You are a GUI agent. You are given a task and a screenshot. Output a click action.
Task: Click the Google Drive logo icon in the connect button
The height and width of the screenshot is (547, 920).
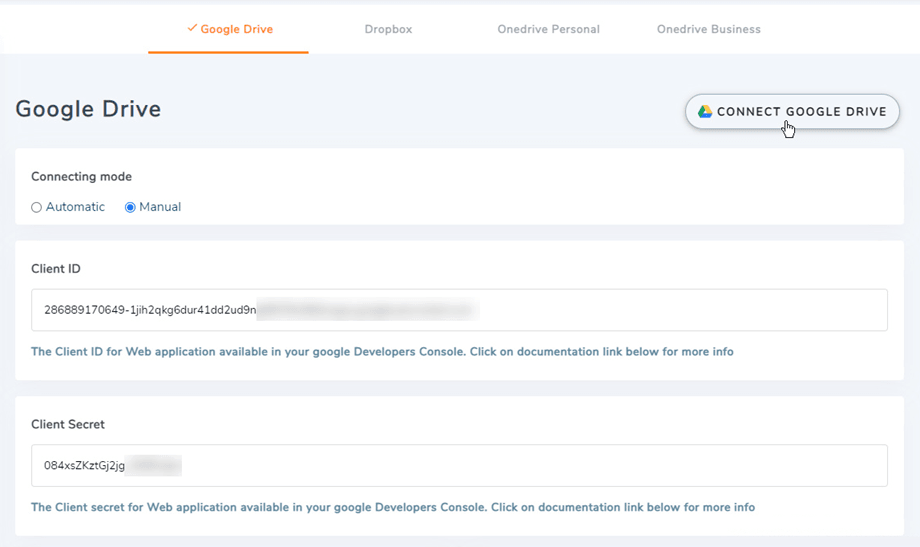click(705, 112)
